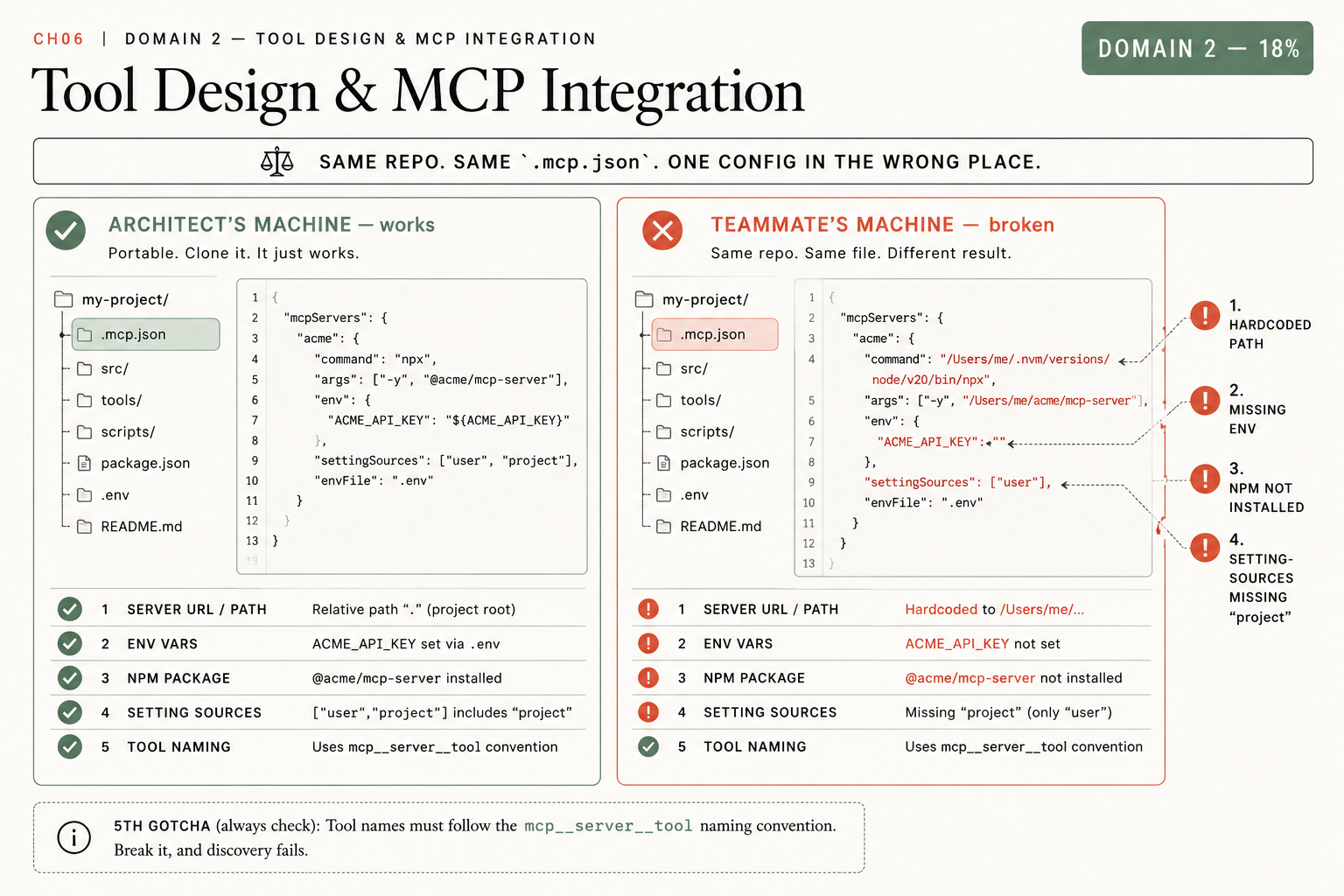Click red "settingSources": ["user"] line

[957, 482]
